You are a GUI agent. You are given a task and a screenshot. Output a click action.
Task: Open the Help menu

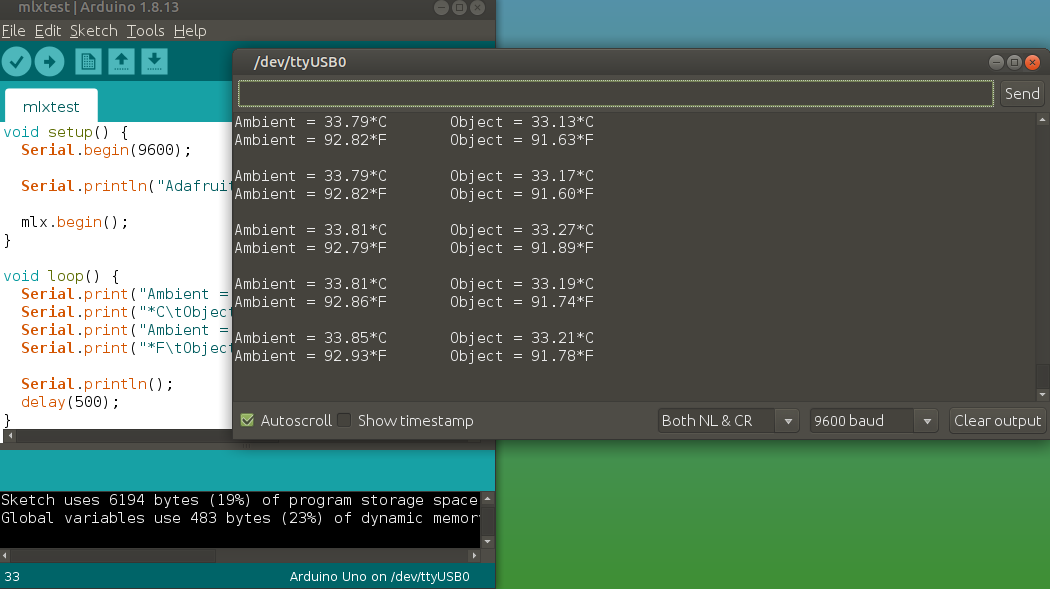point(189,30)
